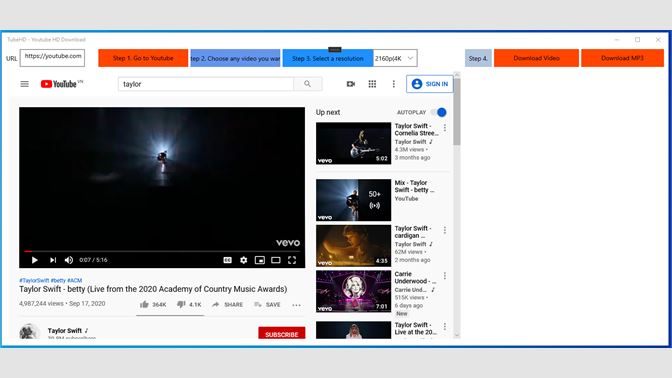672x378 pixels.
Task: Open the player settings gear
Action: click(x=243, y=260)
